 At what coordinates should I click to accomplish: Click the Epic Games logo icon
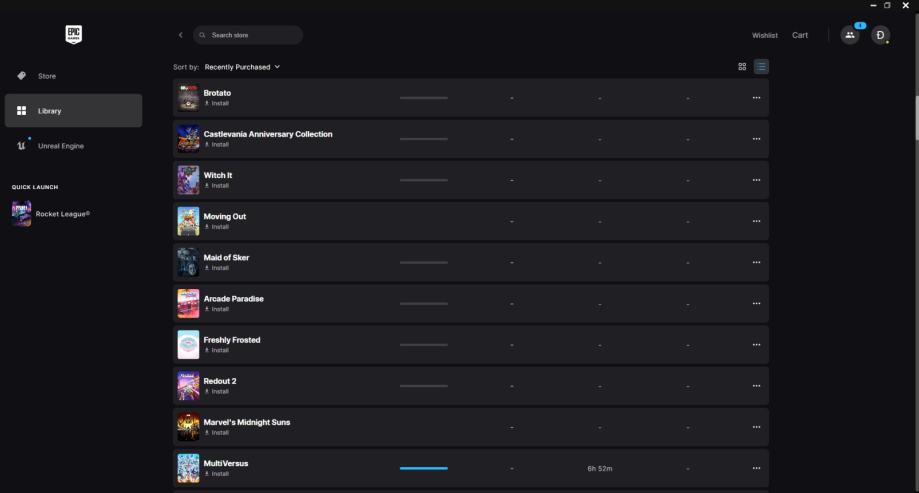coord(73,35)
